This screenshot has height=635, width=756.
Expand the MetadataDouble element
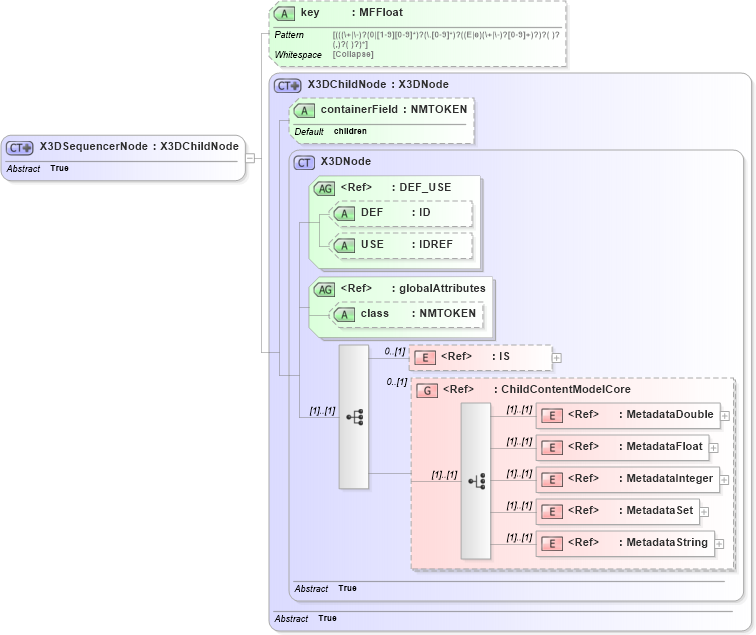(x=725, y=416)
